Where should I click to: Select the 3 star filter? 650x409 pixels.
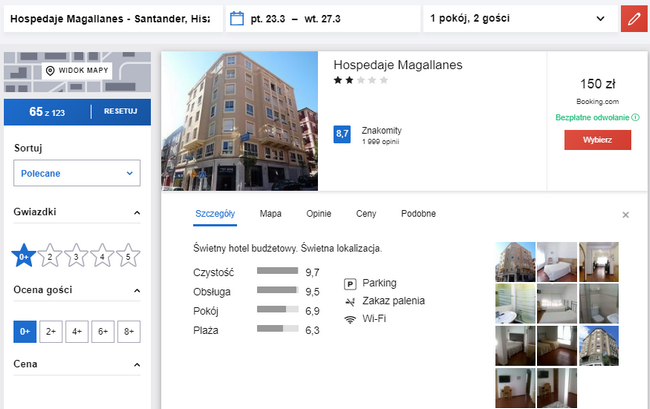pos(76,256)
